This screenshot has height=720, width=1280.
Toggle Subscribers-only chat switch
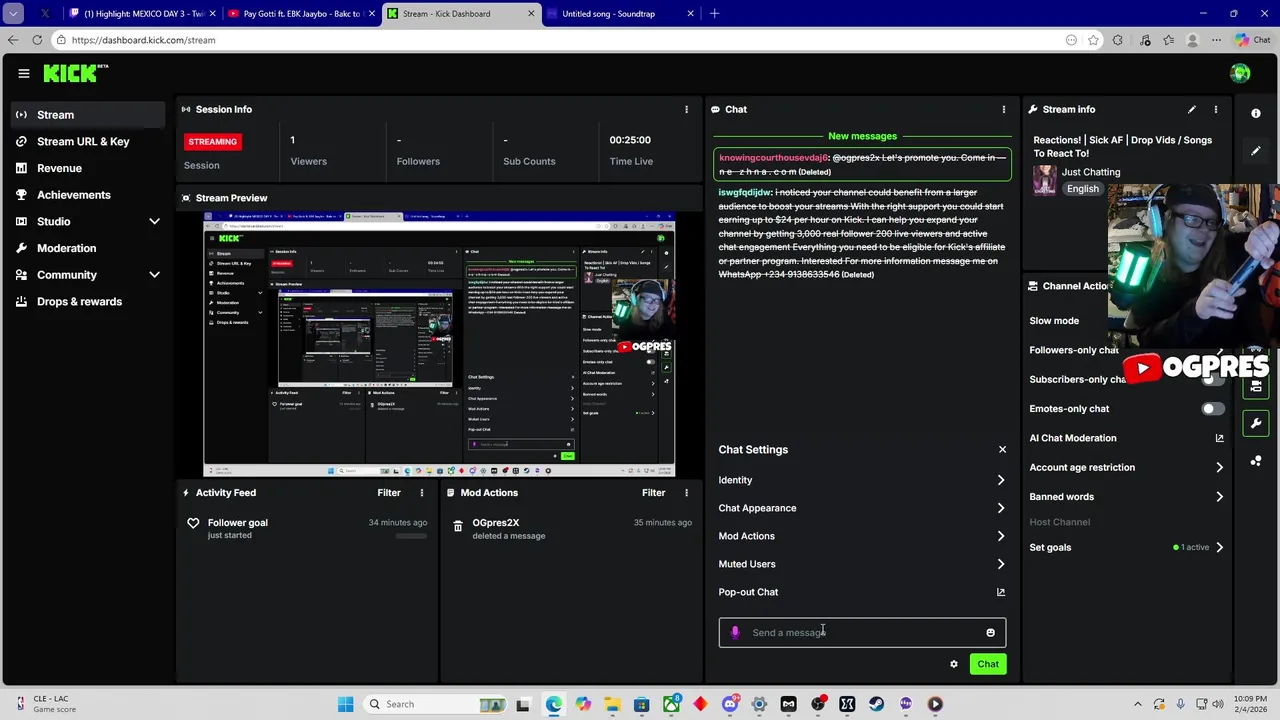click(x=1212, y=379)
